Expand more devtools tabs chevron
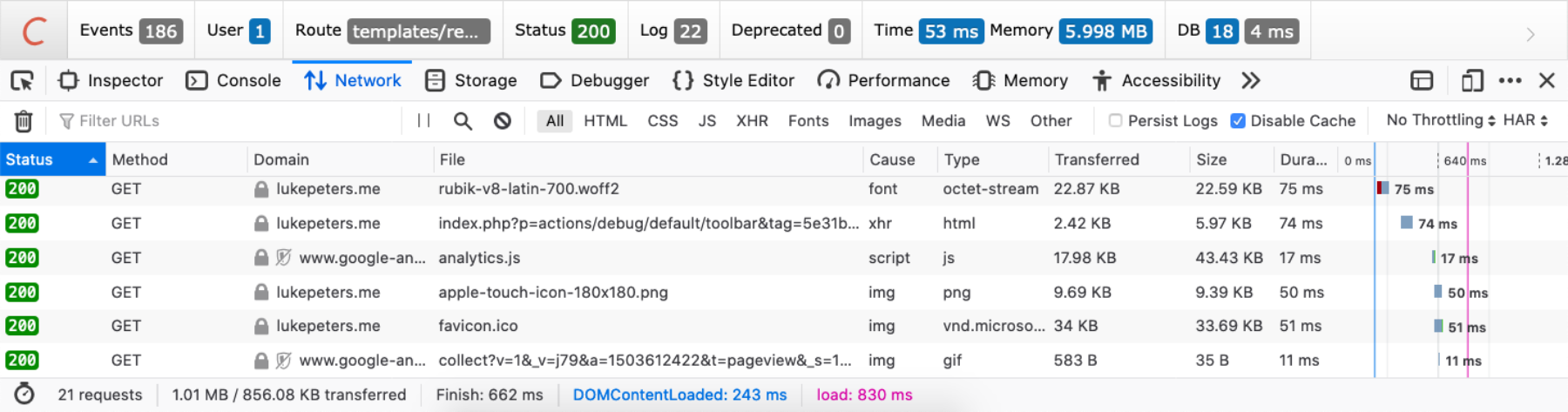The height and width of the screenshot is (412, 1568). point(1251,81)
